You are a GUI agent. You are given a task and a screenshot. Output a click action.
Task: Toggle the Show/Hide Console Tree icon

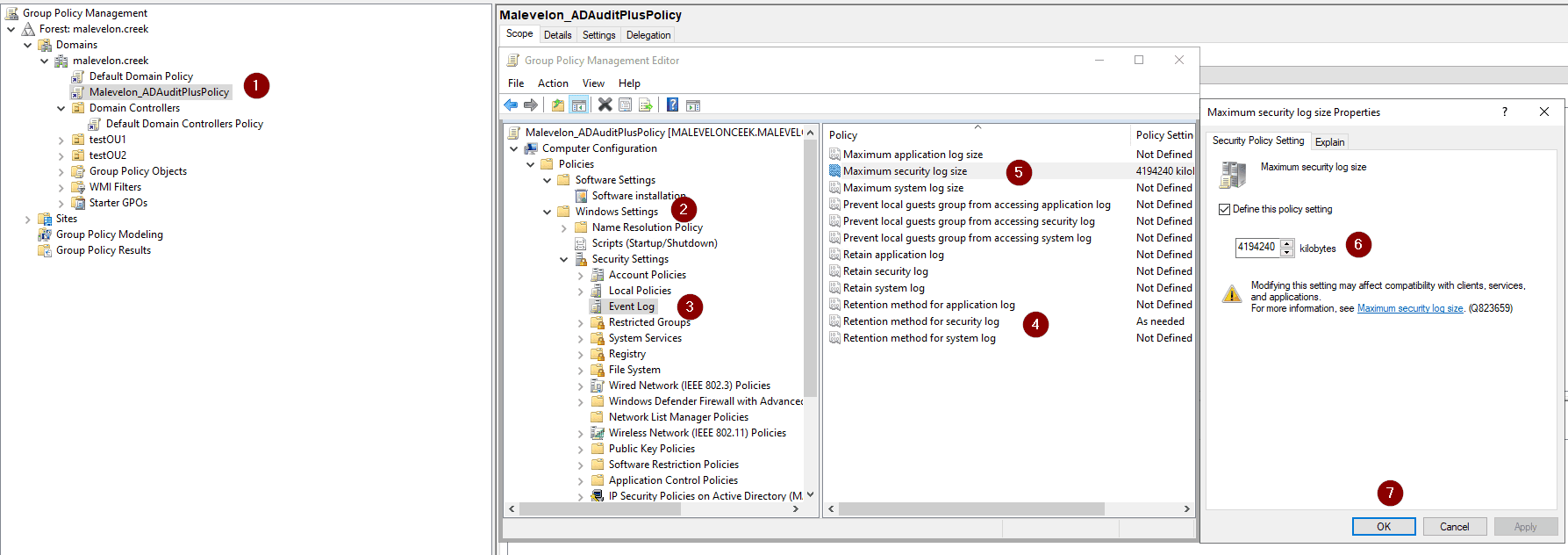[579, 105]
